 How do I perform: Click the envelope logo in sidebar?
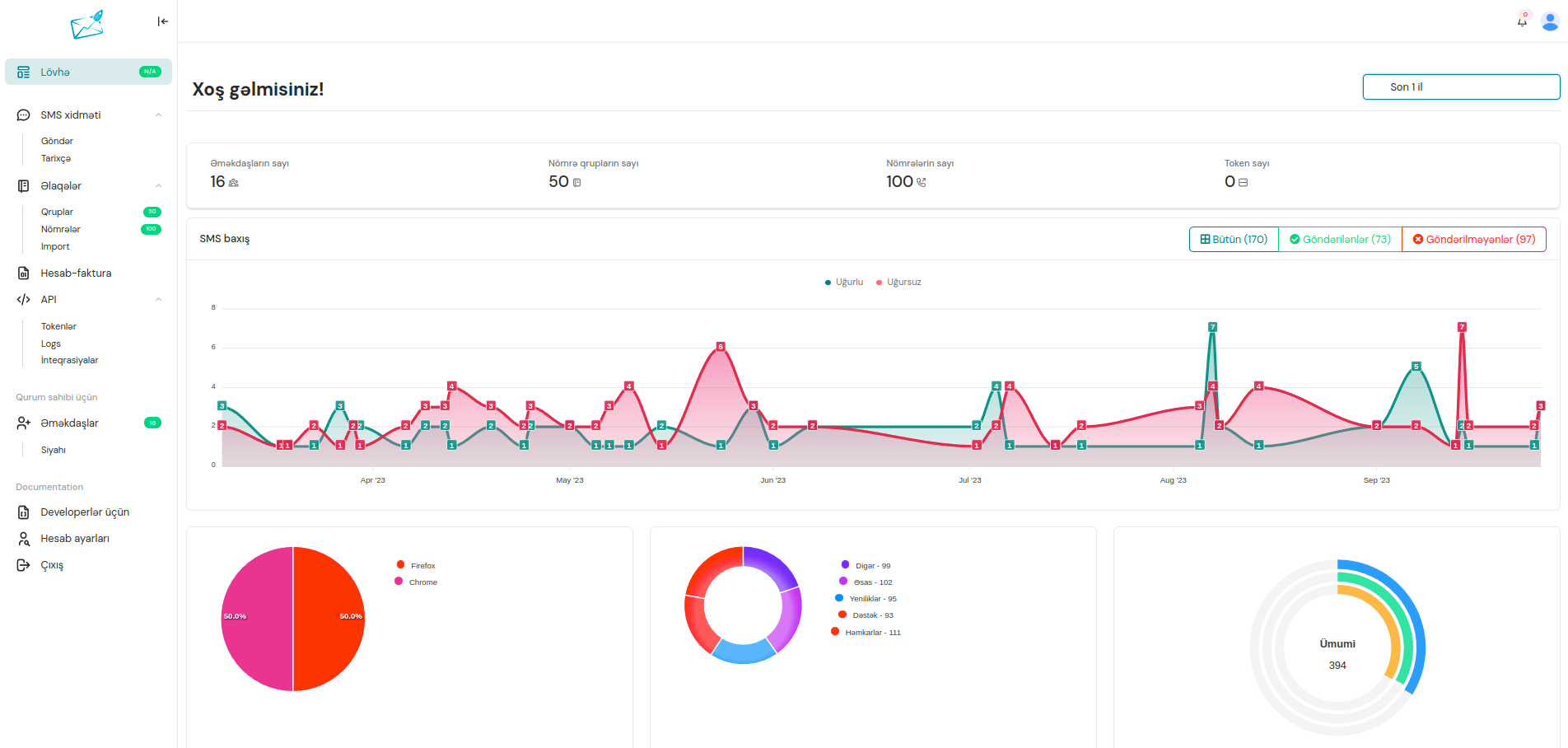pyautogui.click(x=87, y=25)
